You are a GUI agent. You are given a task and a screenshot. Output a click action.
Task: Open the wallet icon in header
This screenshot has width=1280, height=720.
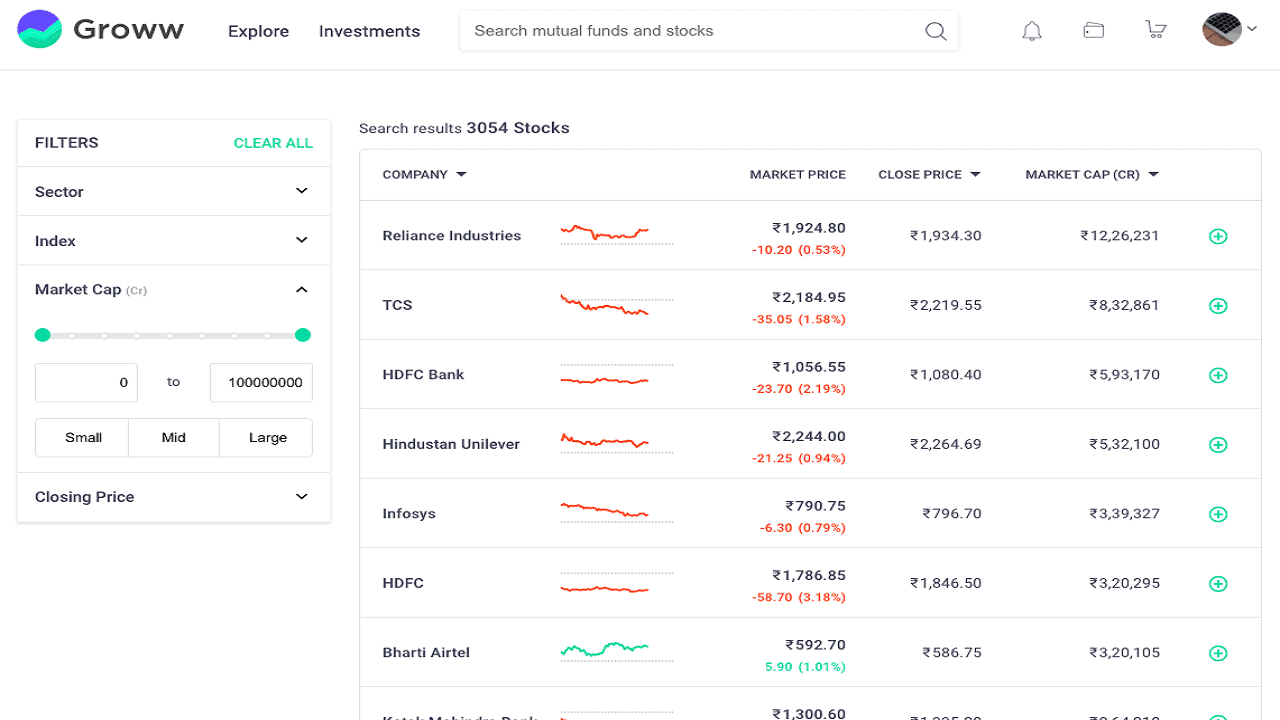1094,31
